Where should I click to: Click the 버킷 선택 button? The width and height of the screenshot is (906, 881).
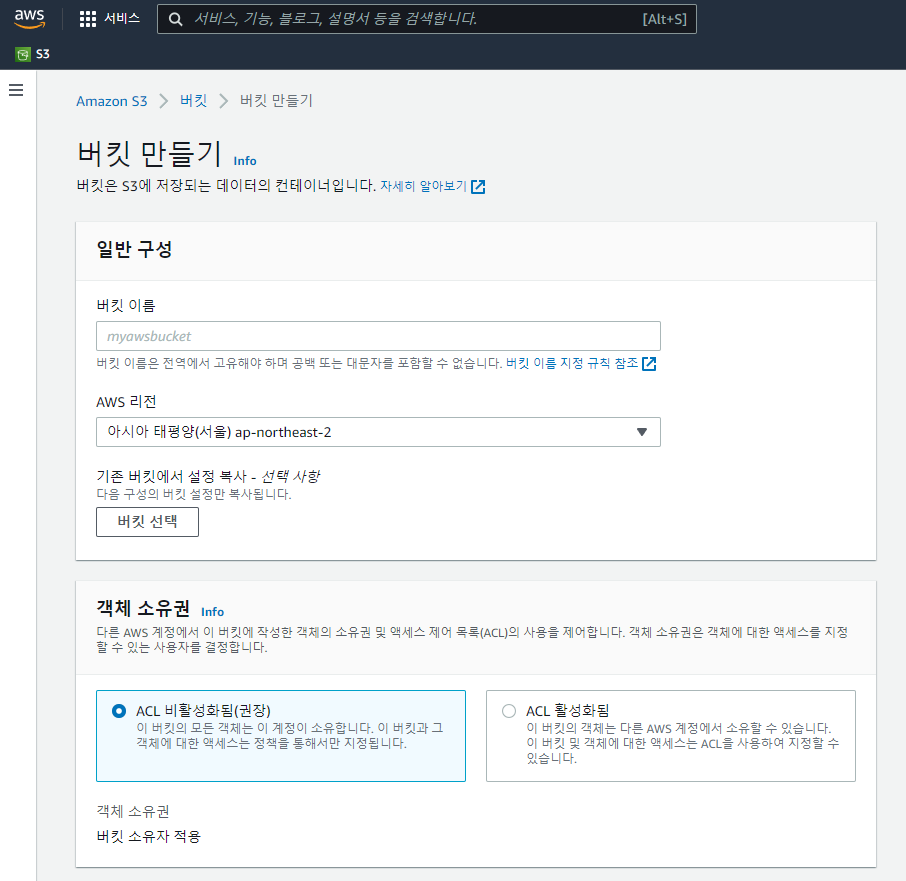coord(147,522)
